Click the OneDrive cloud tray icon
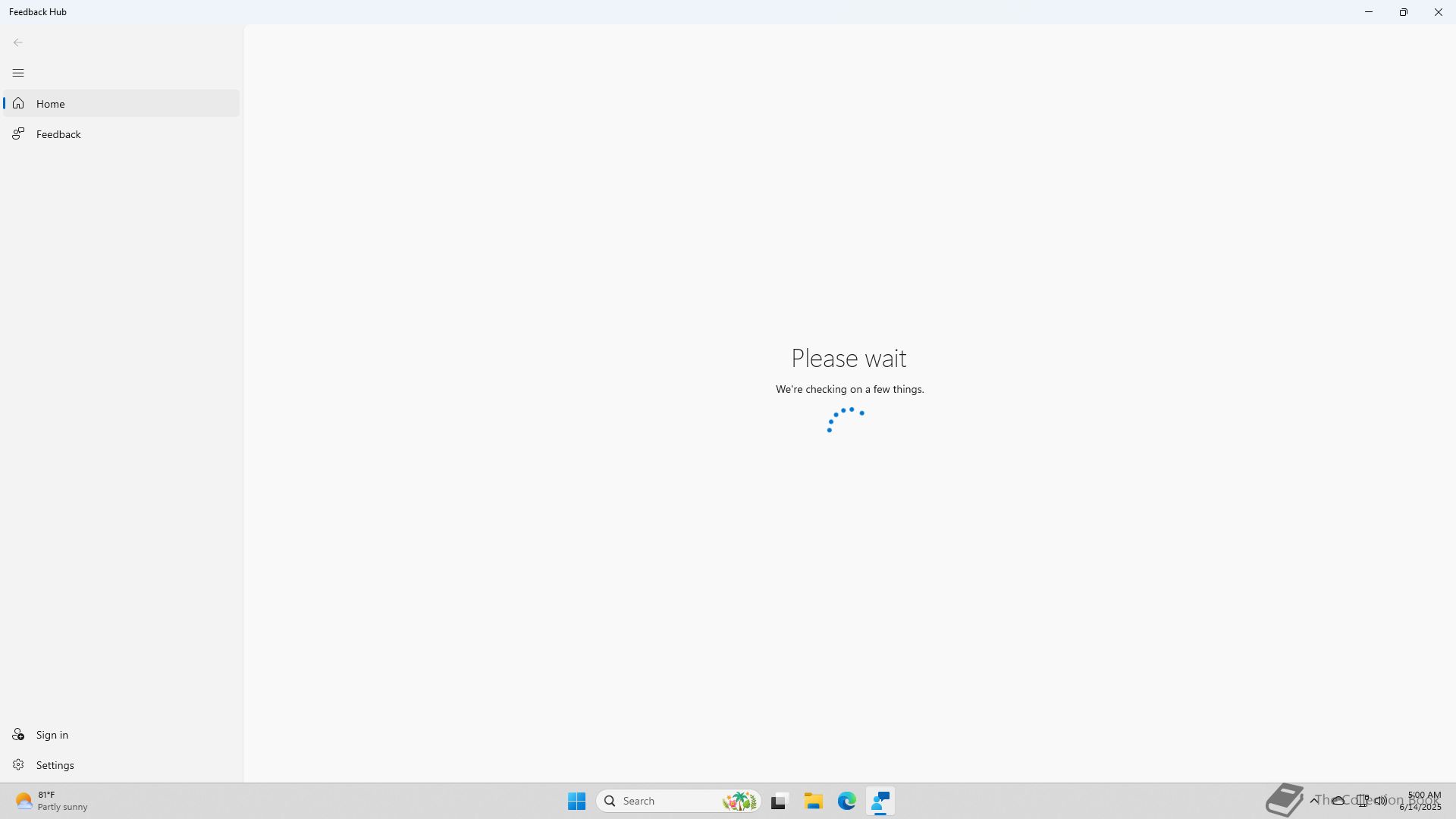 [x=1338, y=801]
